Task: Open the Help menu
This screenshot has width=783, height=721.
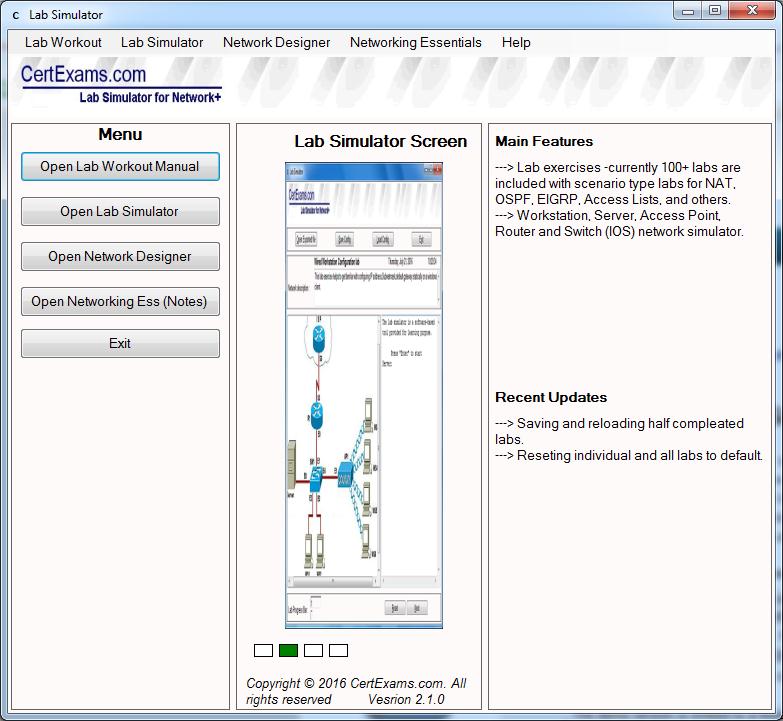Action: [x=516, y=42]
